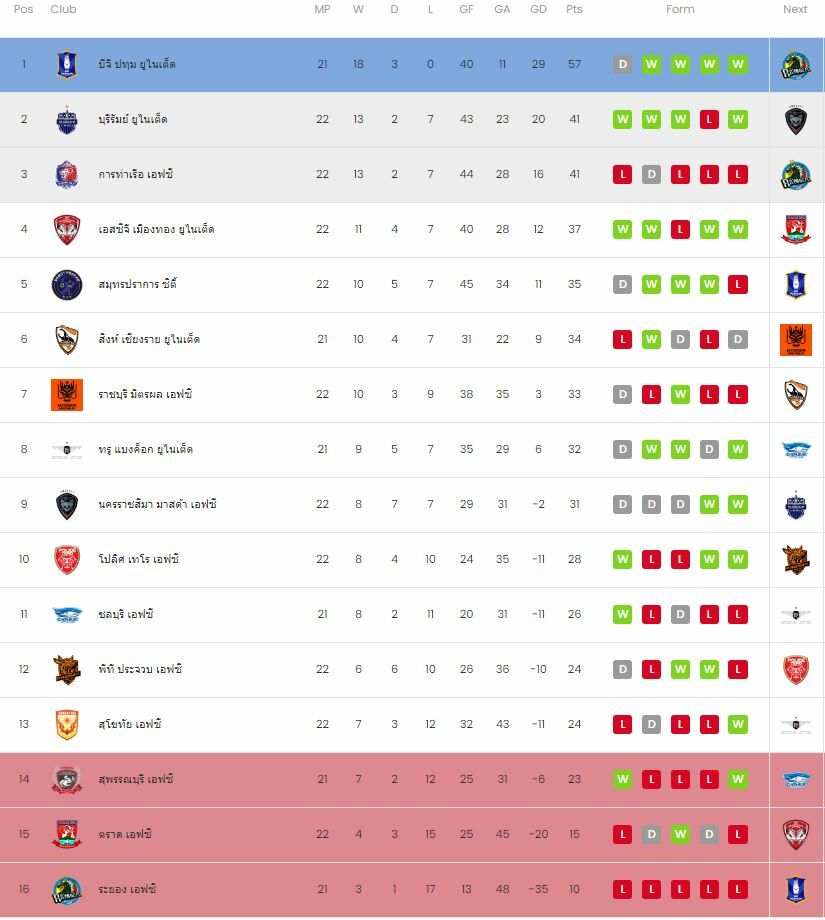The width and height of the screenshot is (825, 920).
Task: Click the first form badge for บีจี ปทุม ยูไนเต็ด
Action: point(622,65)
